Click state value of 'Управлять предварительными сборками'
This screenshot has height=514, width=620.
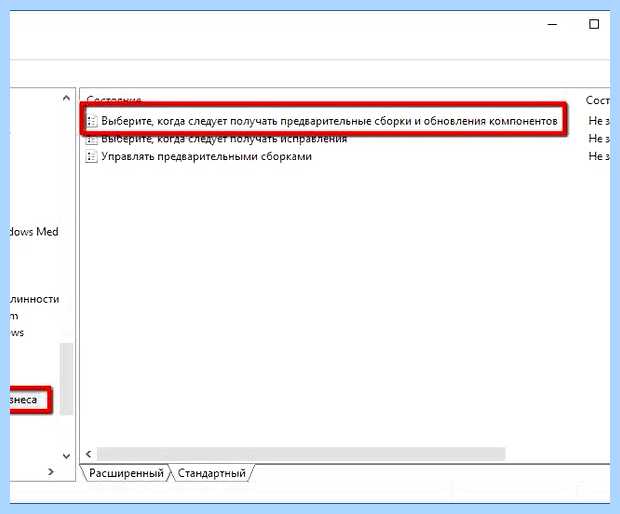click(x=599, y=157)
